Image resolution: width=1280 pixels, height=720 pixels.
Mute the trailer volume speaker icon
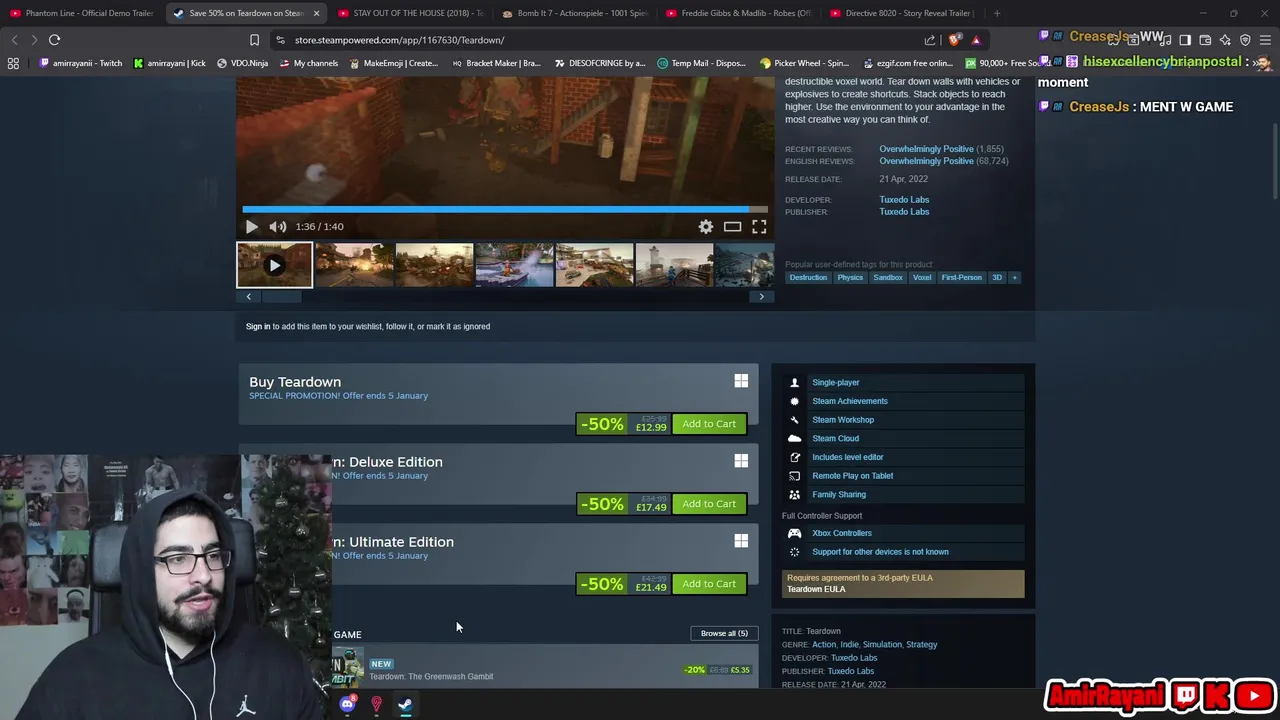click(277, 227)
